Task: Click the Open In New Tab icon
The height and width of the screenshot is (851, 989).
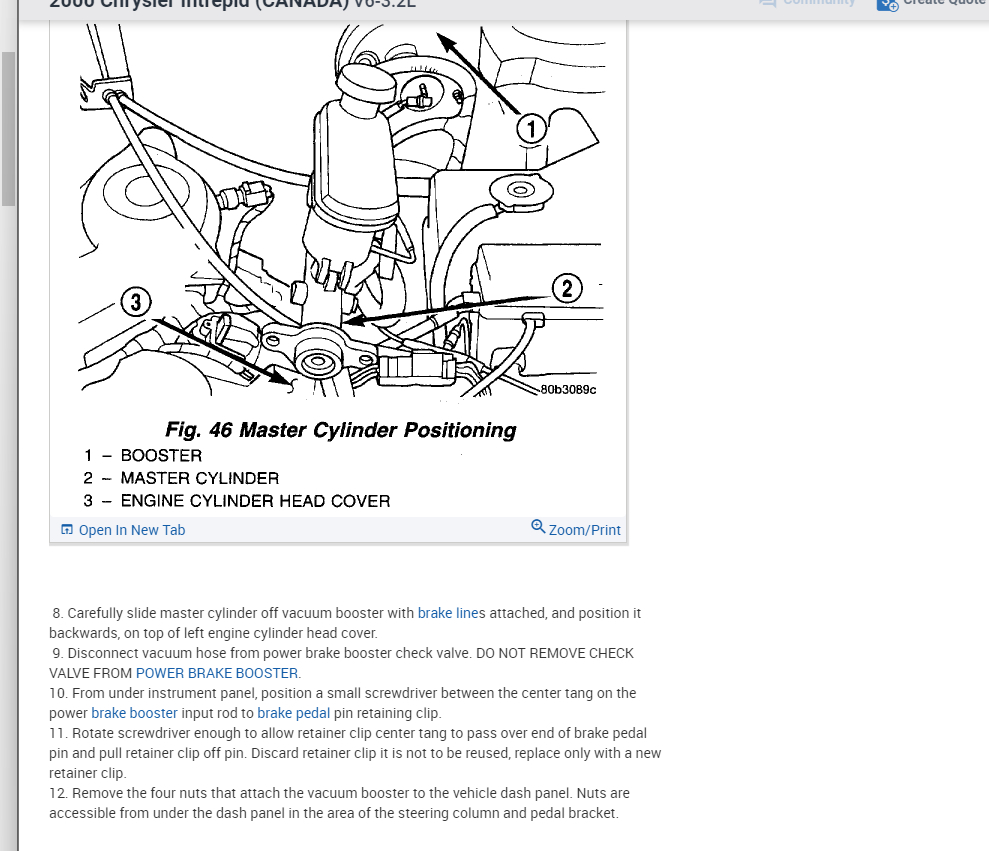Action: click(67, 529)
